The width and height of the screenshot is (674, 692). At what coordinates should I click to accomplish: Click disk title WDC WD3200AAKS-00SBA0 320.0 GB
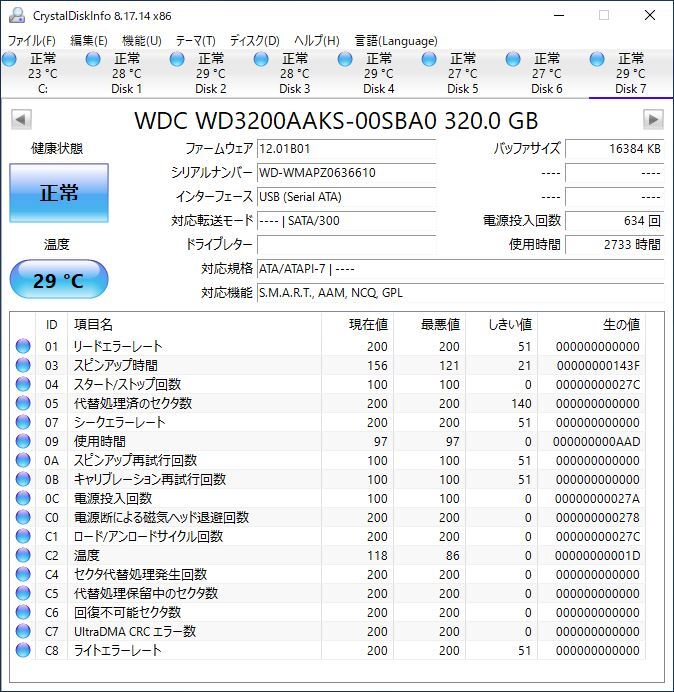point(336,120)
